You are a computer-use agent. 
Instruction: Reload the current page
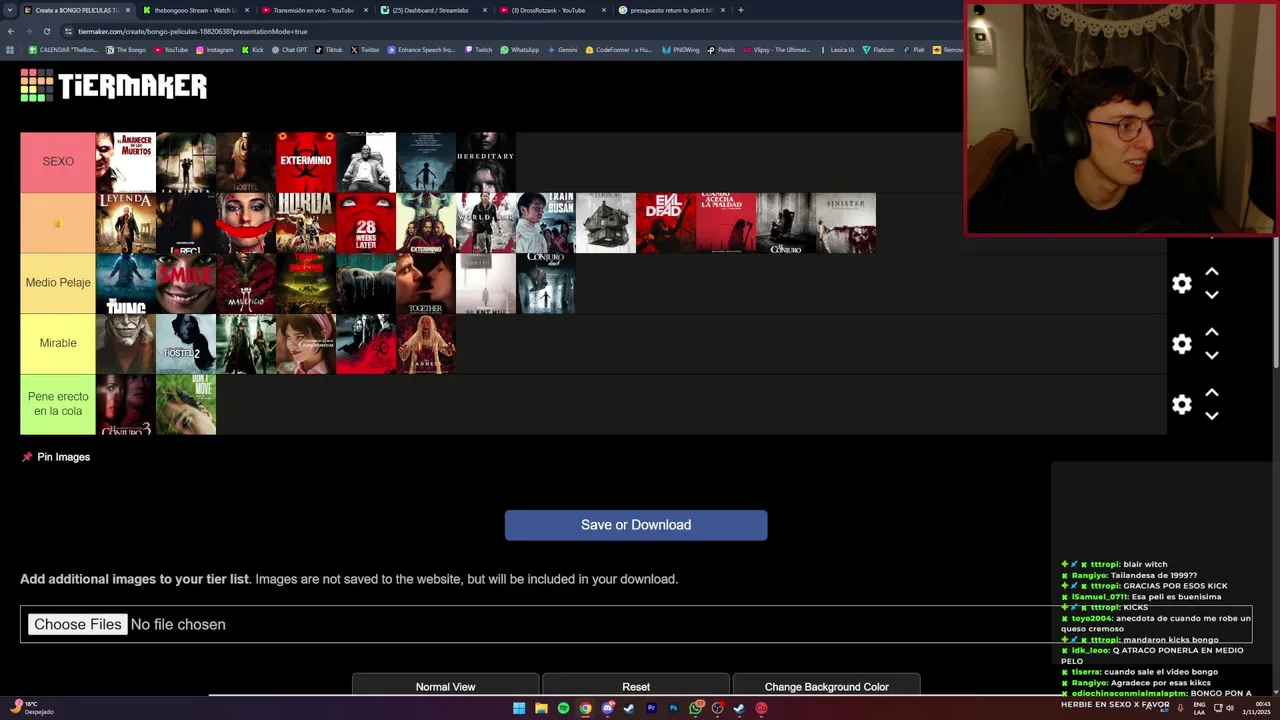click(46, 31)
